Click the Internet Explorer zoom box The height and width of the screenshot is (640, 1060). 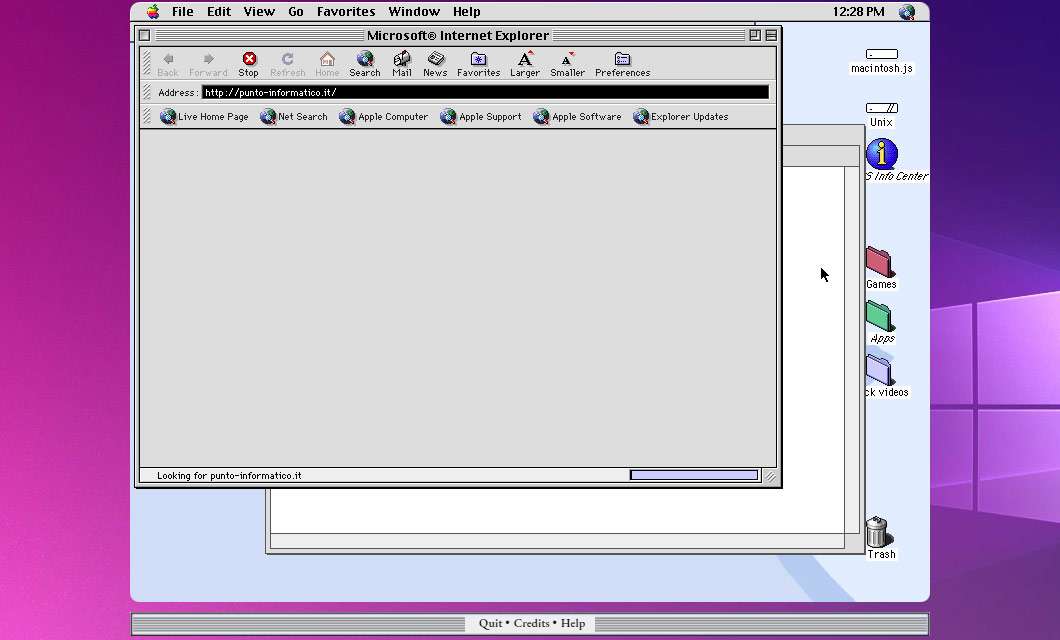(x=755, y=35)
